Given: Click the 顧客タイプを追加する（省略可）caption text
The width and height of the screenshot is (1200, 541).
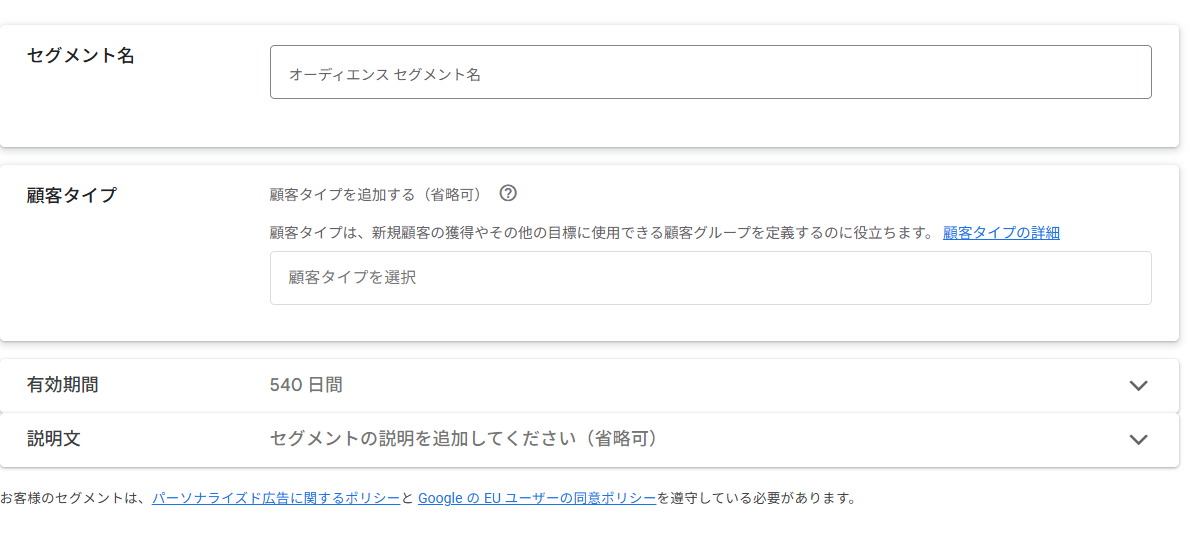Looking at the screenshot, I should (376, 194).
